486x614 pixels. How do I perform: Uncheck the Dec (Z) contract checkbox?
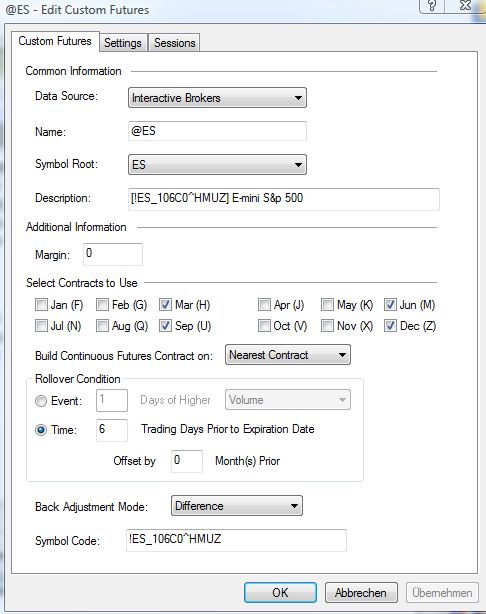point(390,325)
